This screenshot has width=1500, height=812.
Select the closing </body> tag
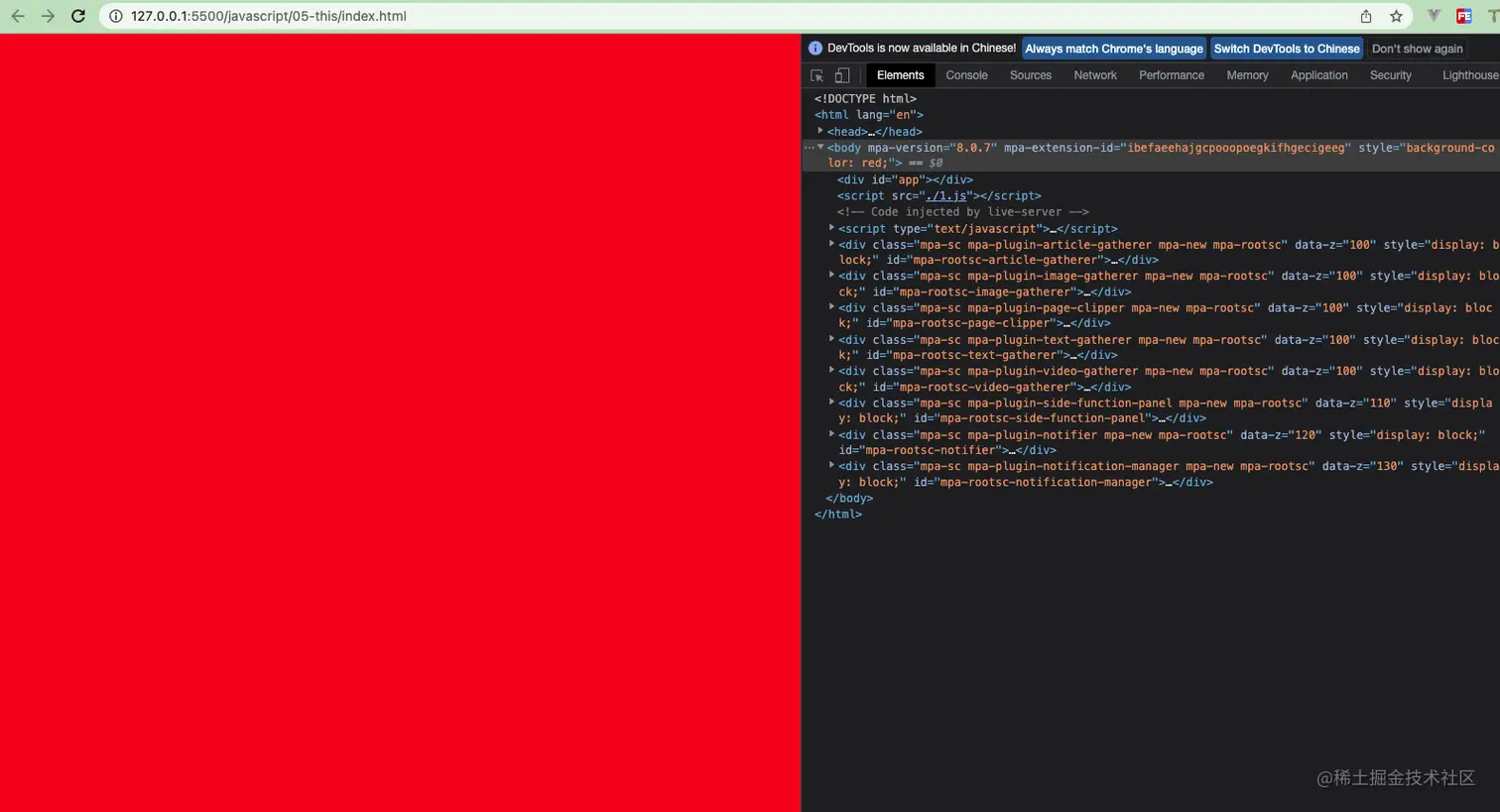click(849, 499)
